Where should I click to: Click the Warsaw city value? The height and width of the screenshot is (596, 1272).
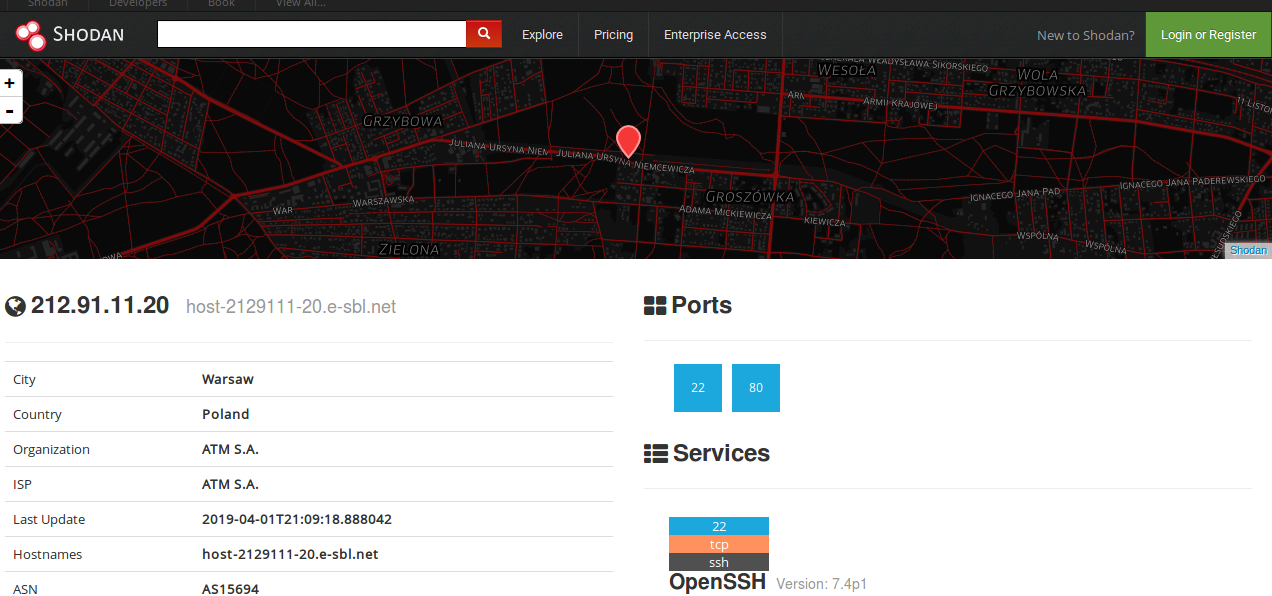(228, 380)
